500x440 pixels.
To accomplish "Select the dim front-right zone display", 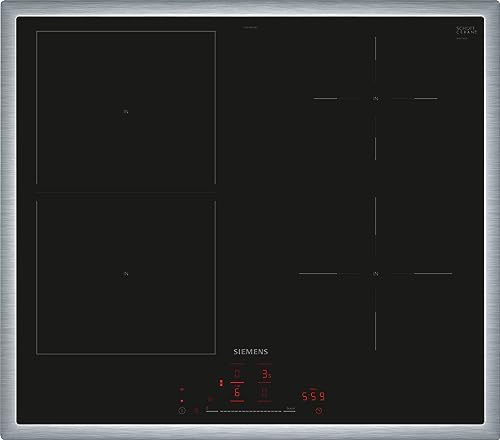I will 263,393.
